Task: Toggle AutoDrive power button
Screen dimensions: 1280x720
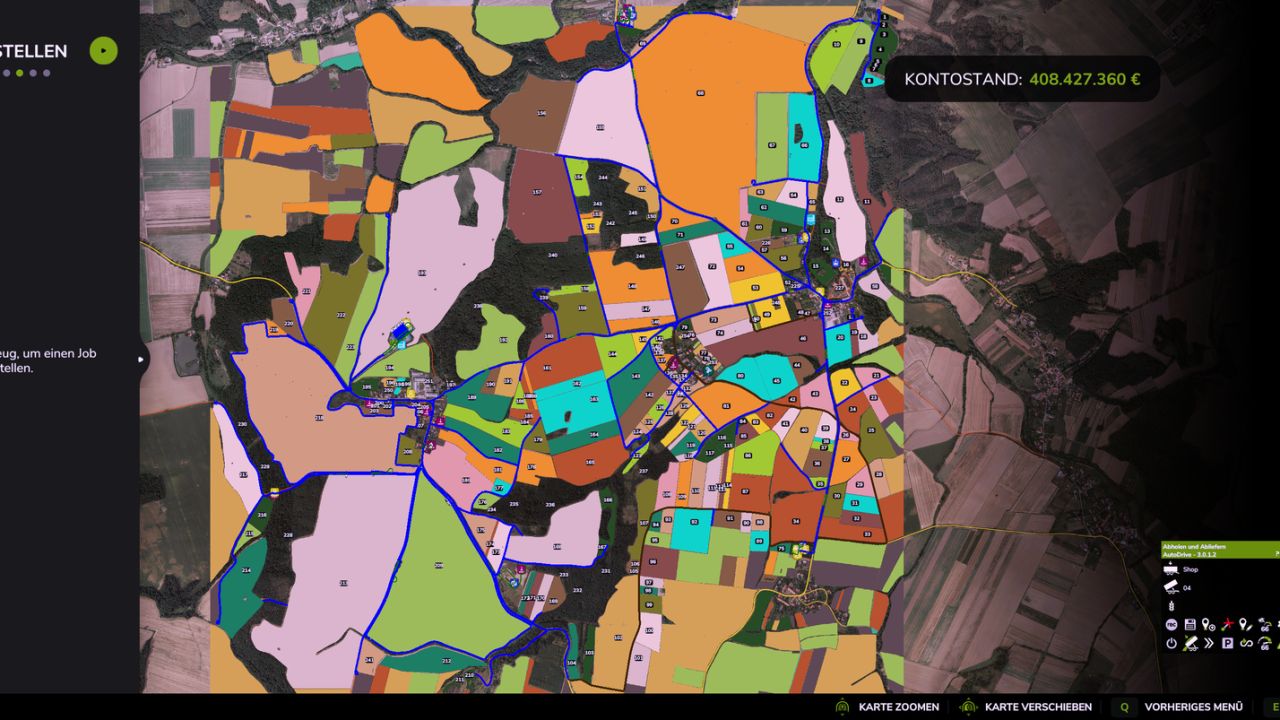Action: [1171, 643]
